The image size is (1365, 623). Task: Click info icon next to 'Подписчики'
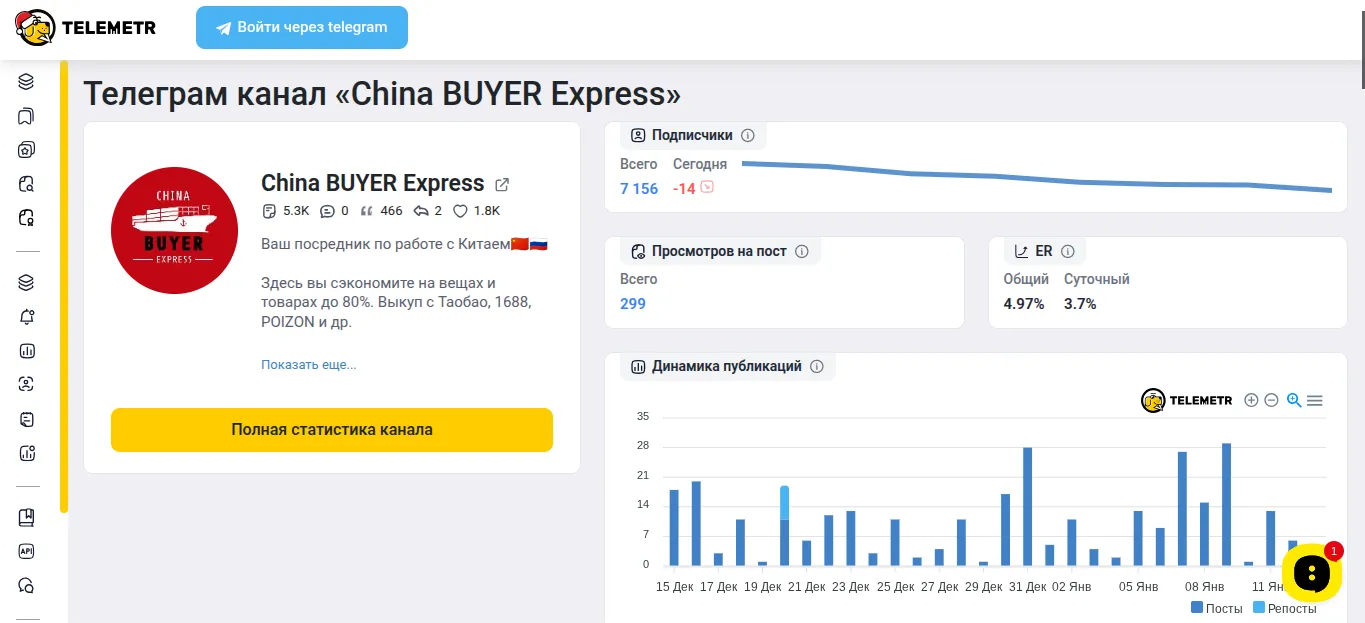point(748,135)
